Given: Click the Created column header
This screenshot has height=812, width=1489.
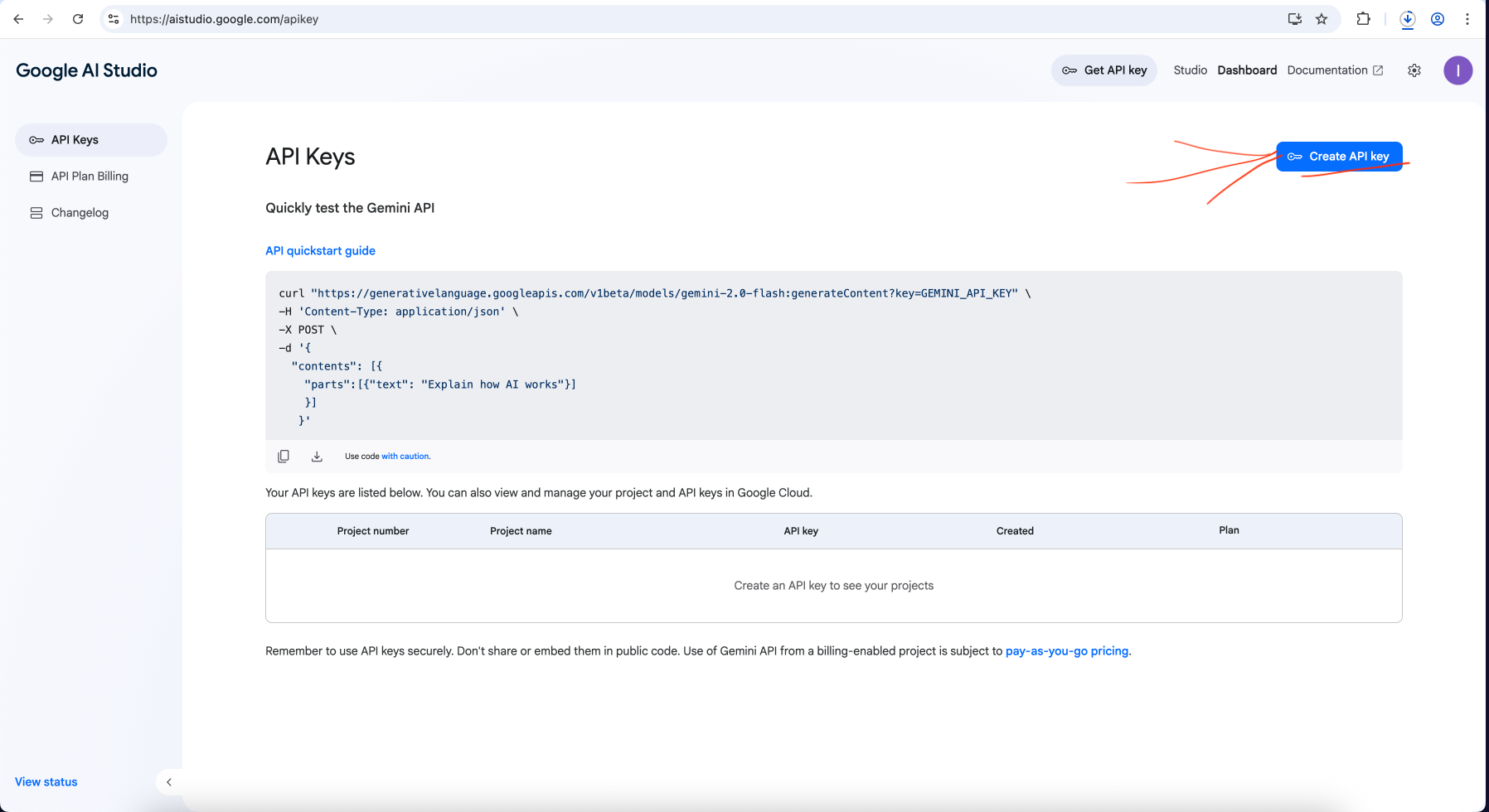Looking at the screenshot, I should pyautogui.click(x=1015, y=531).
